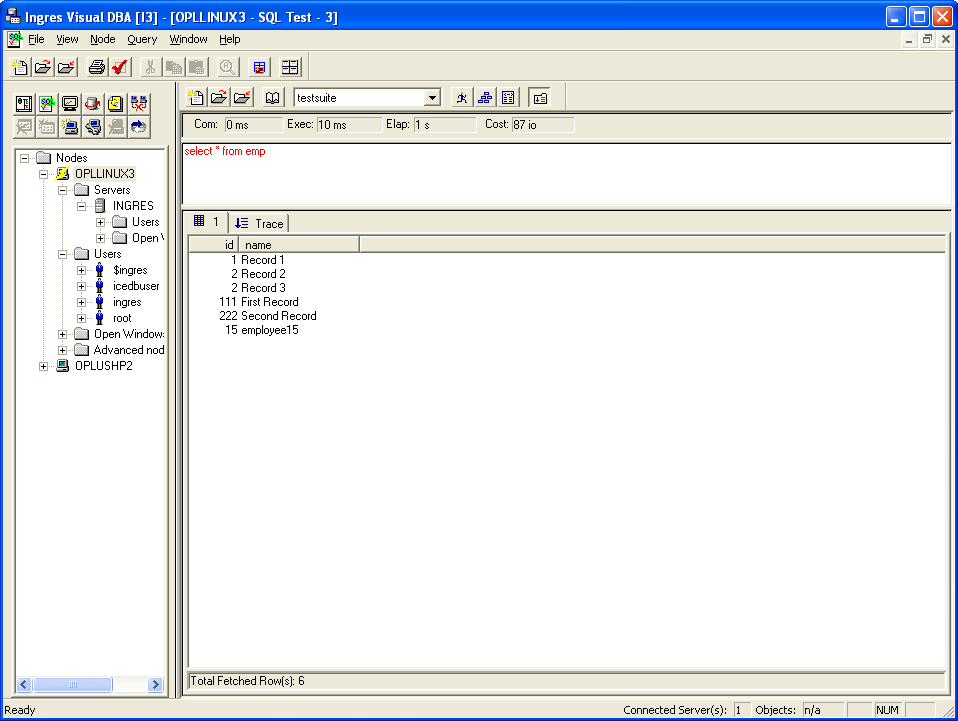This screenshot has width=958, height=721.
Task: Click the Cost value '87 io'
Action: click(x=543, y=125)
